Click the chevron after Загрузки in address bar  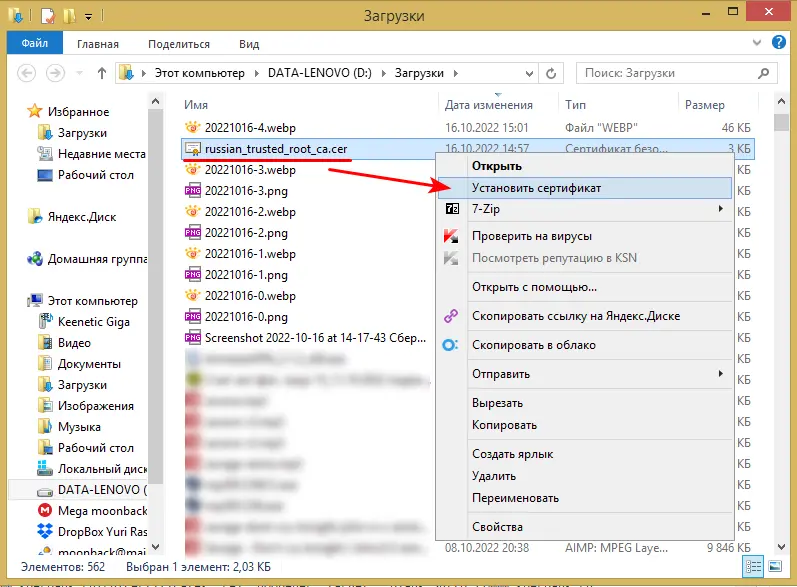point(456,73)
